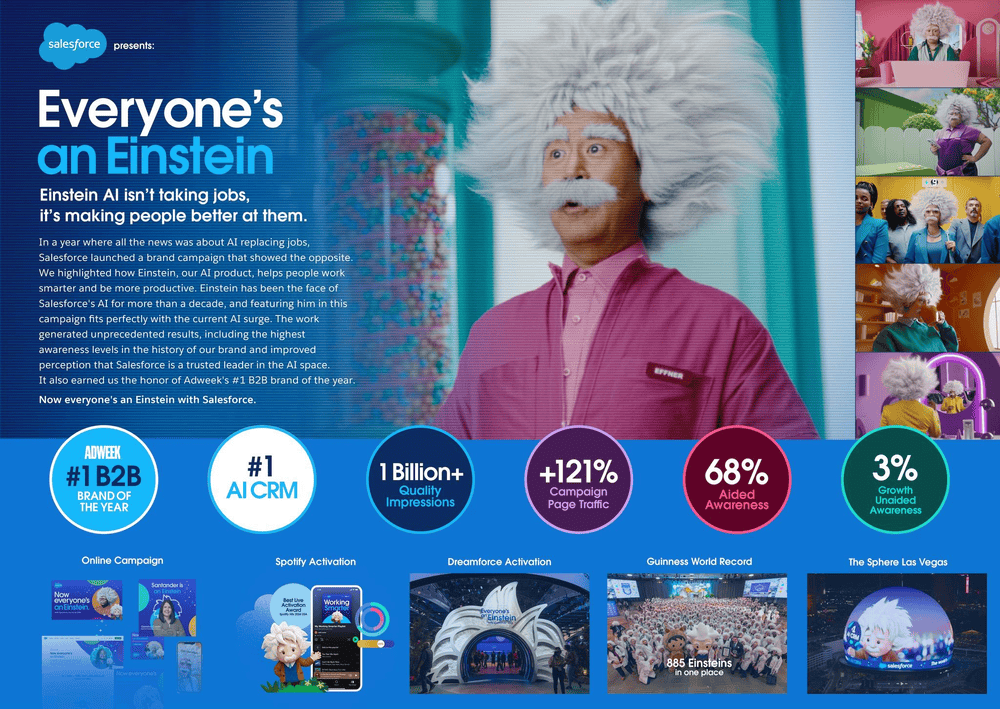Click the 'Einstein AI isn't taking jobs' subheading

[x=173, y=205]
